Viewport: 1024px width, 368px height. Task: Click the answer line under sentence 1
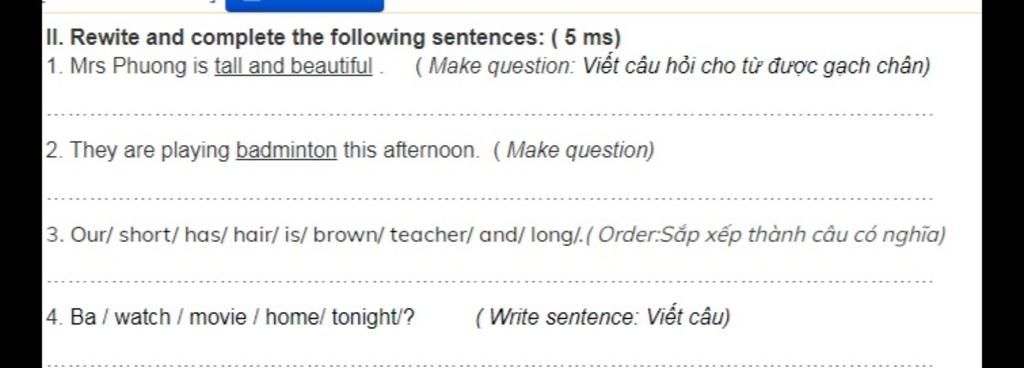[491, 115]
